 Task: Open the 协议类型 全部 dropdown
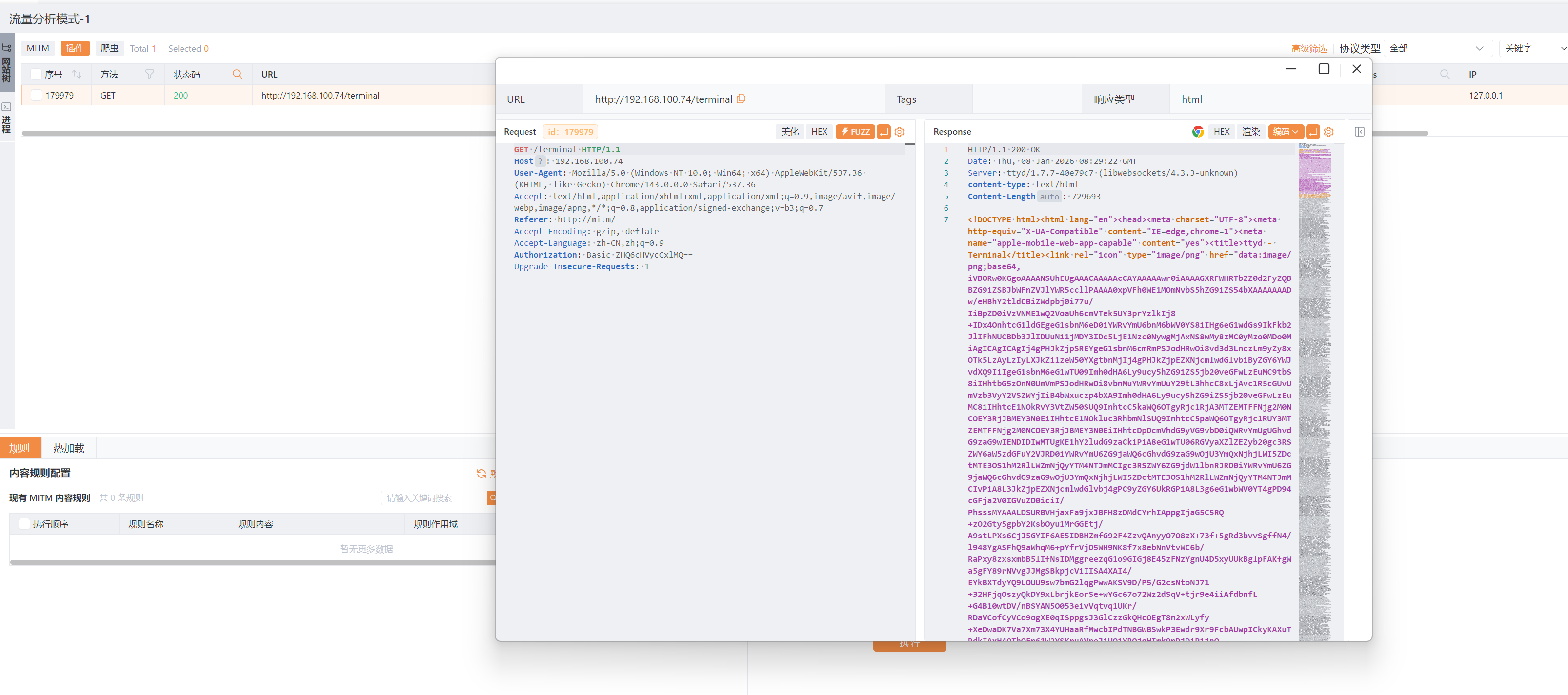tap(1438, 48)
